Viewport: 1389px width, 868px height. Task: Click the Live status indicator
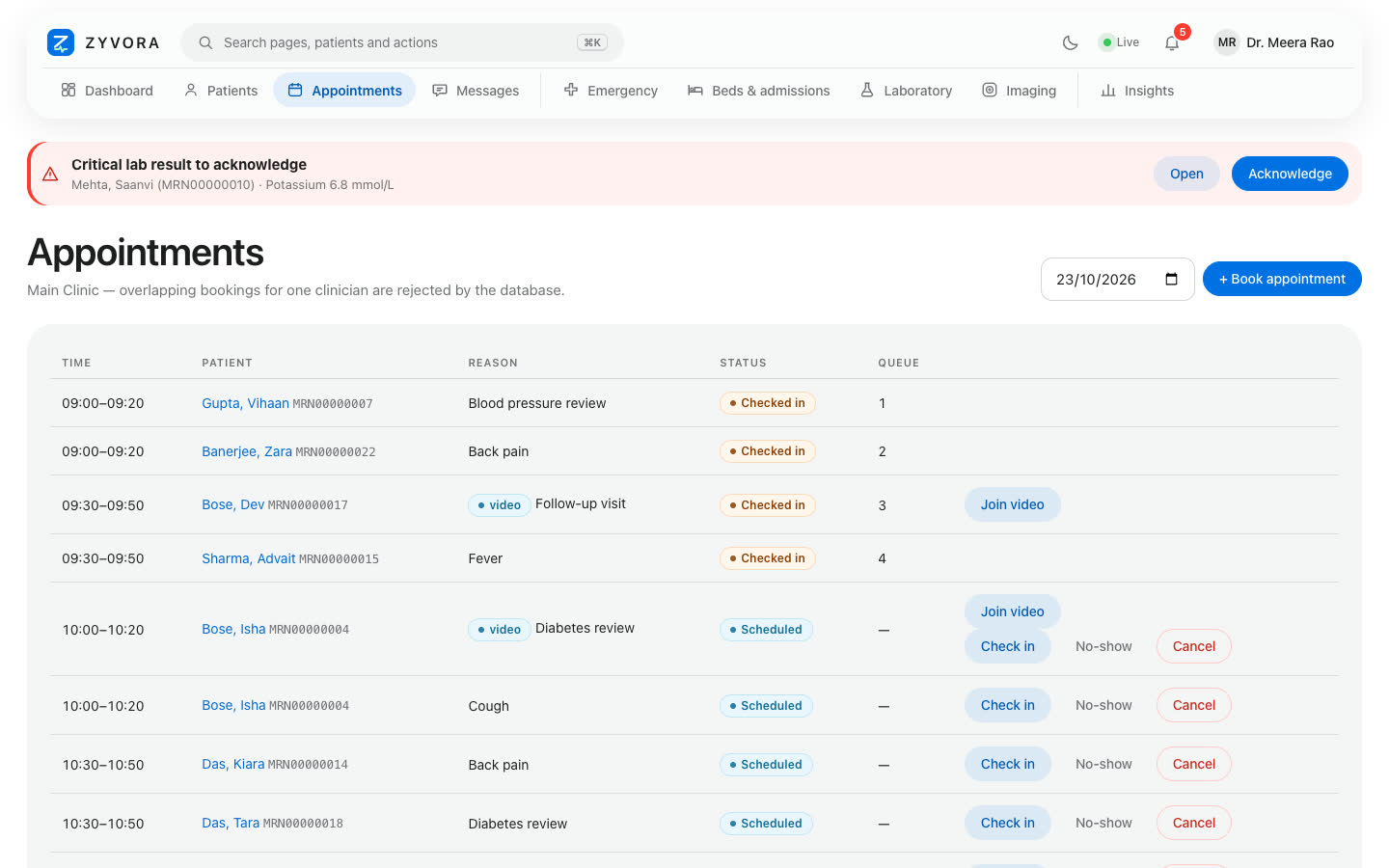click(x=1120, y=42)
